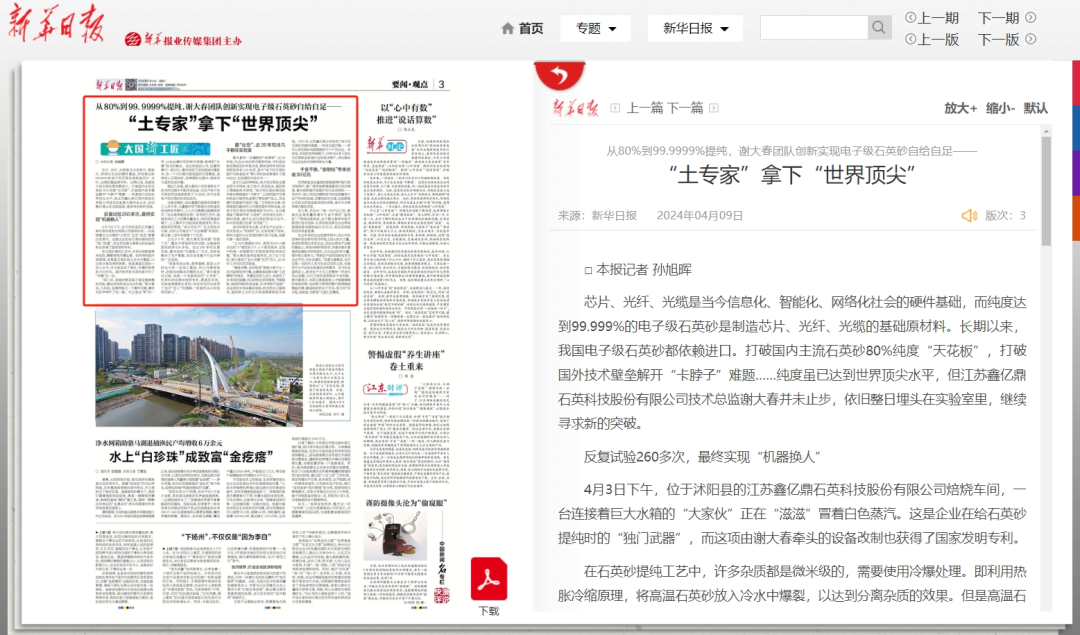Click the 要闻·观点 page header label
This screenshot has width=1080, height=635.
(410, 84)
